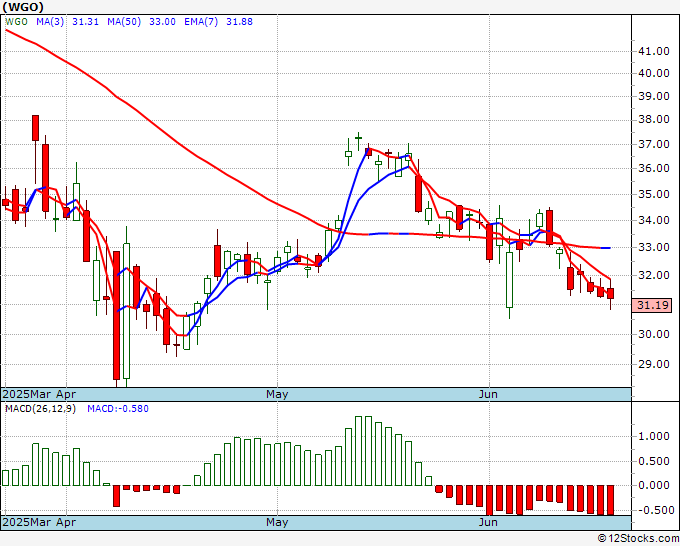Click the 2025Mar Apr label on MACD axis
The width and height of the screenshot is (680, 546).
point(39,522)
